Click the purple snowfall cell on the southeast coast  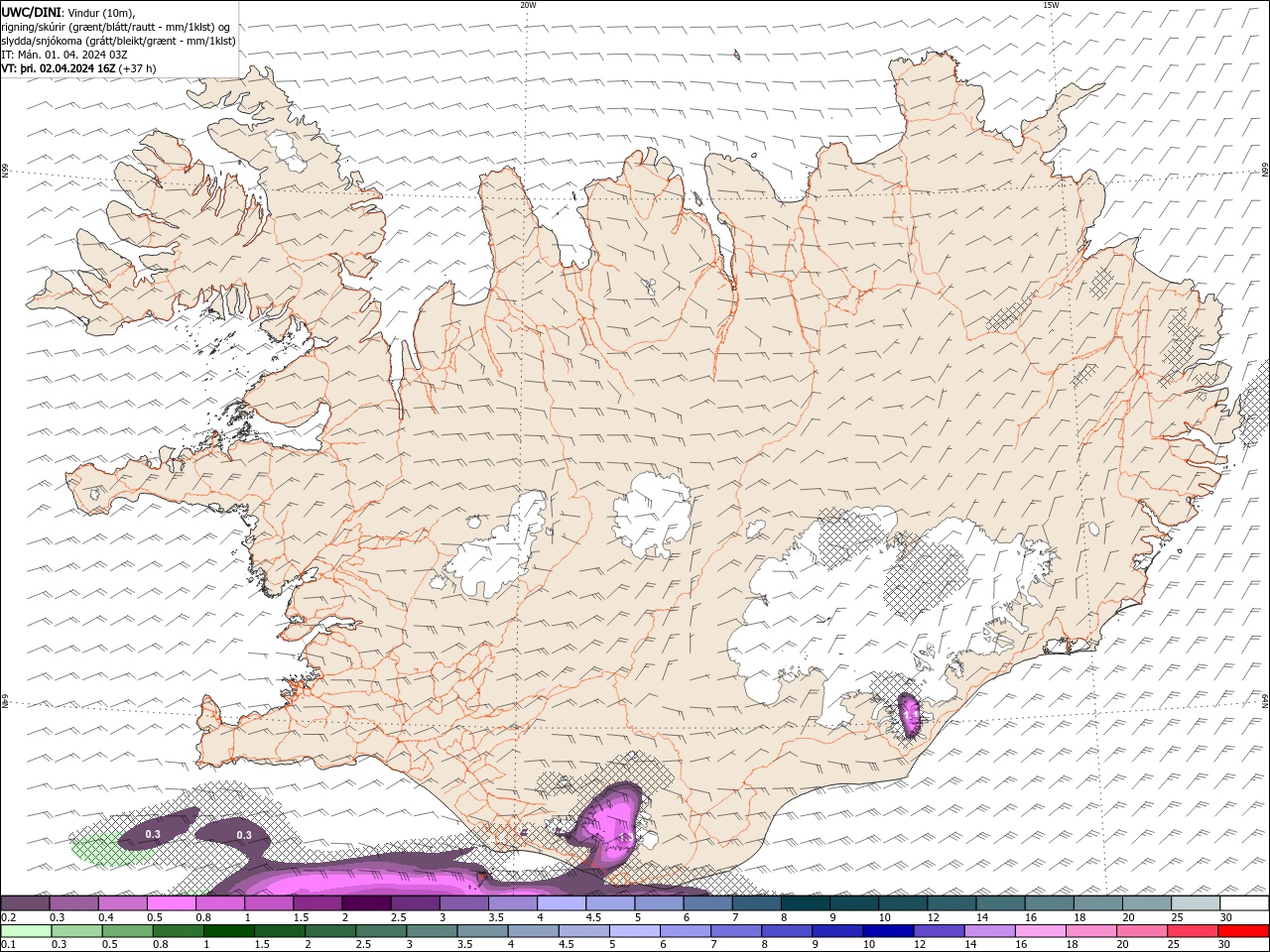point(909,715)
